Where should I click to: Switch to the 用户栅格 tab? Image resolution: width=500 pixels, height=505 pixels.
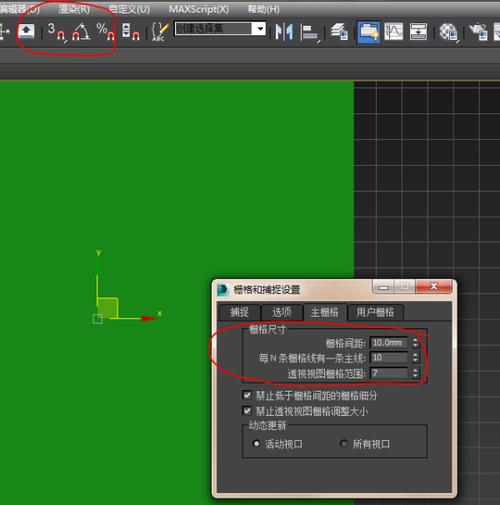pos(375,312)
